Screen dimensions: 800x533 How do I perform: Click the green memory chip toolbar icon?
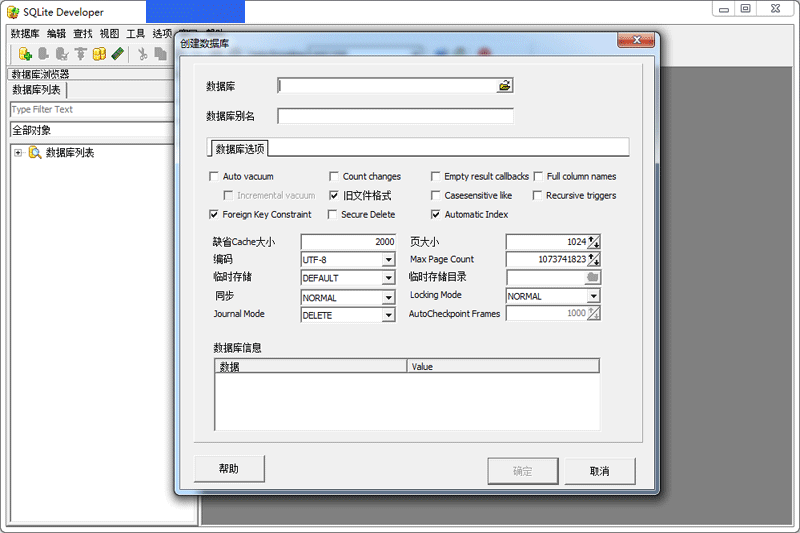point(117,54)
